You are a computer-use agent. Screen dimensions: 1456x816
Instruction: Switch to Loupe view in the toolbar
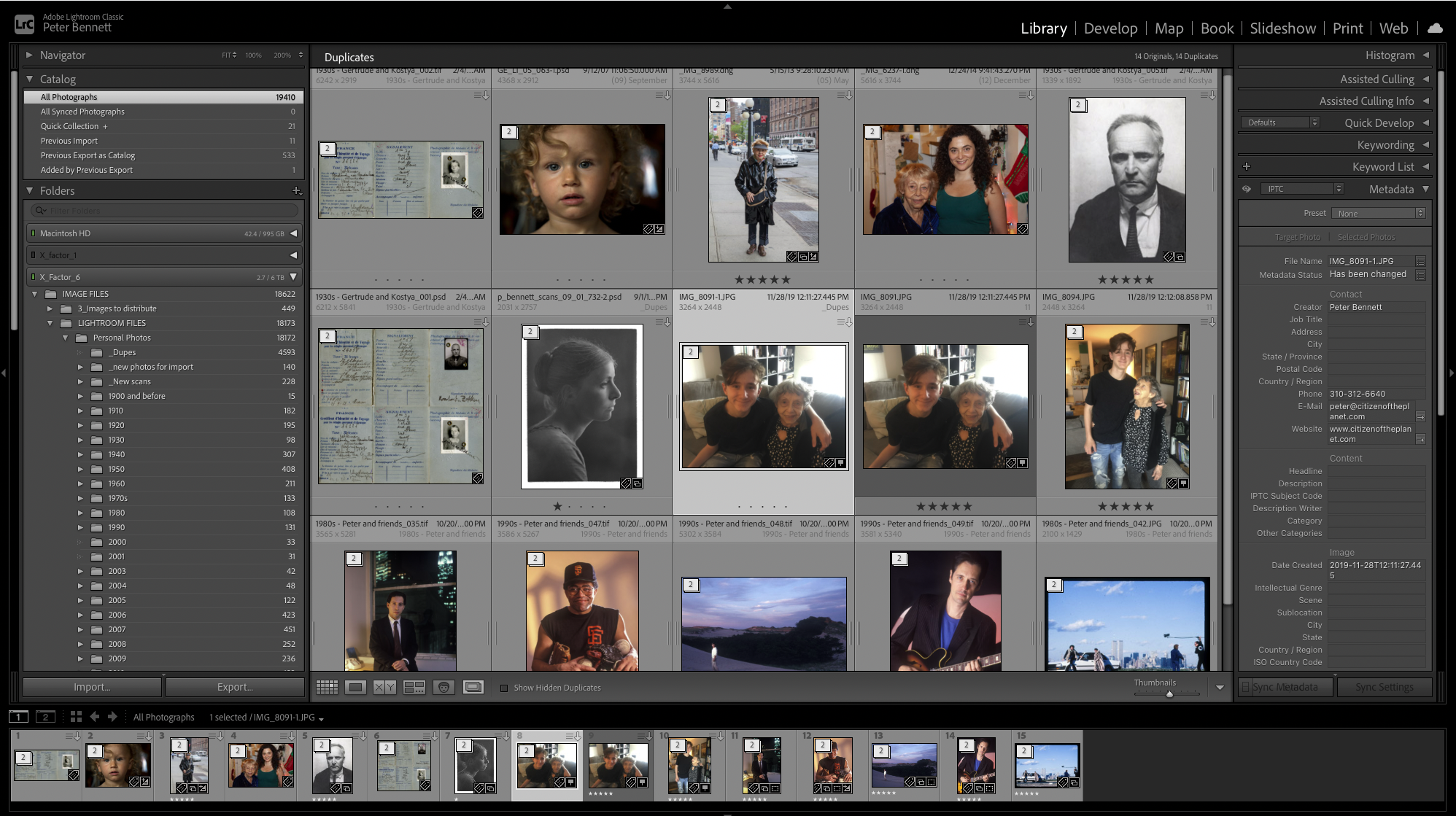(x=355, y=687)
